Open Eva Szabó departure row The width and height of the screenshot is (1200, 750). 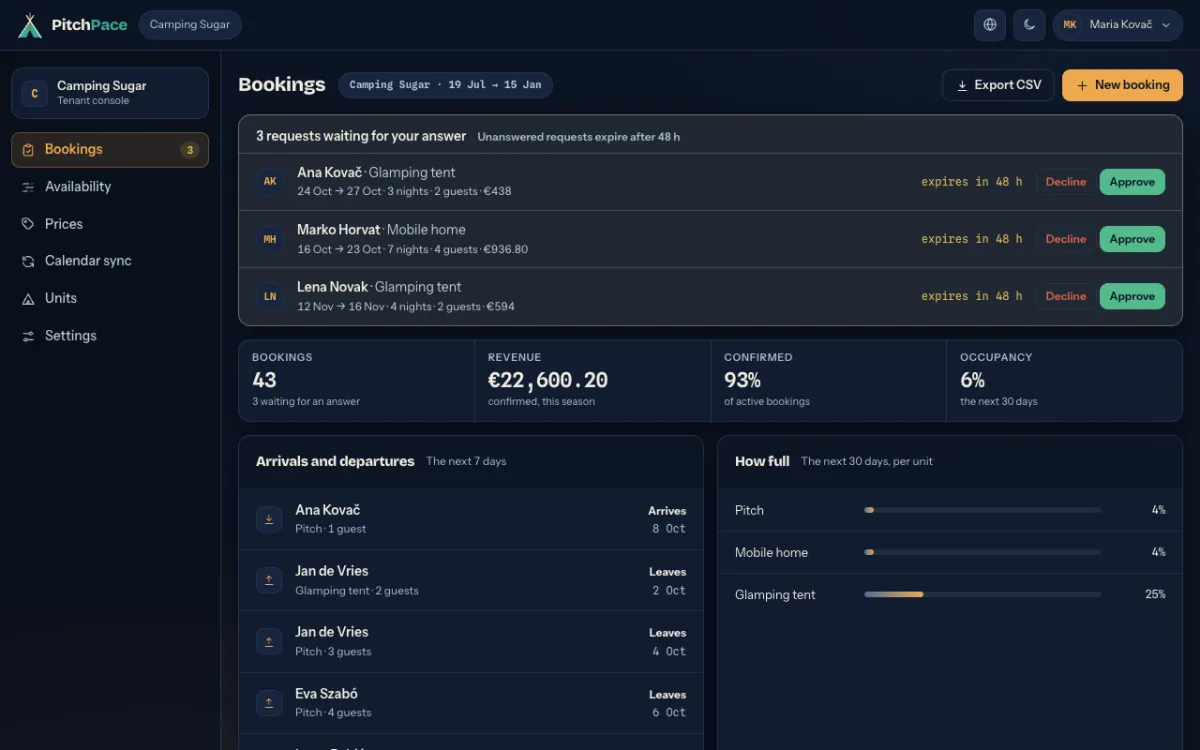point(471,703)
